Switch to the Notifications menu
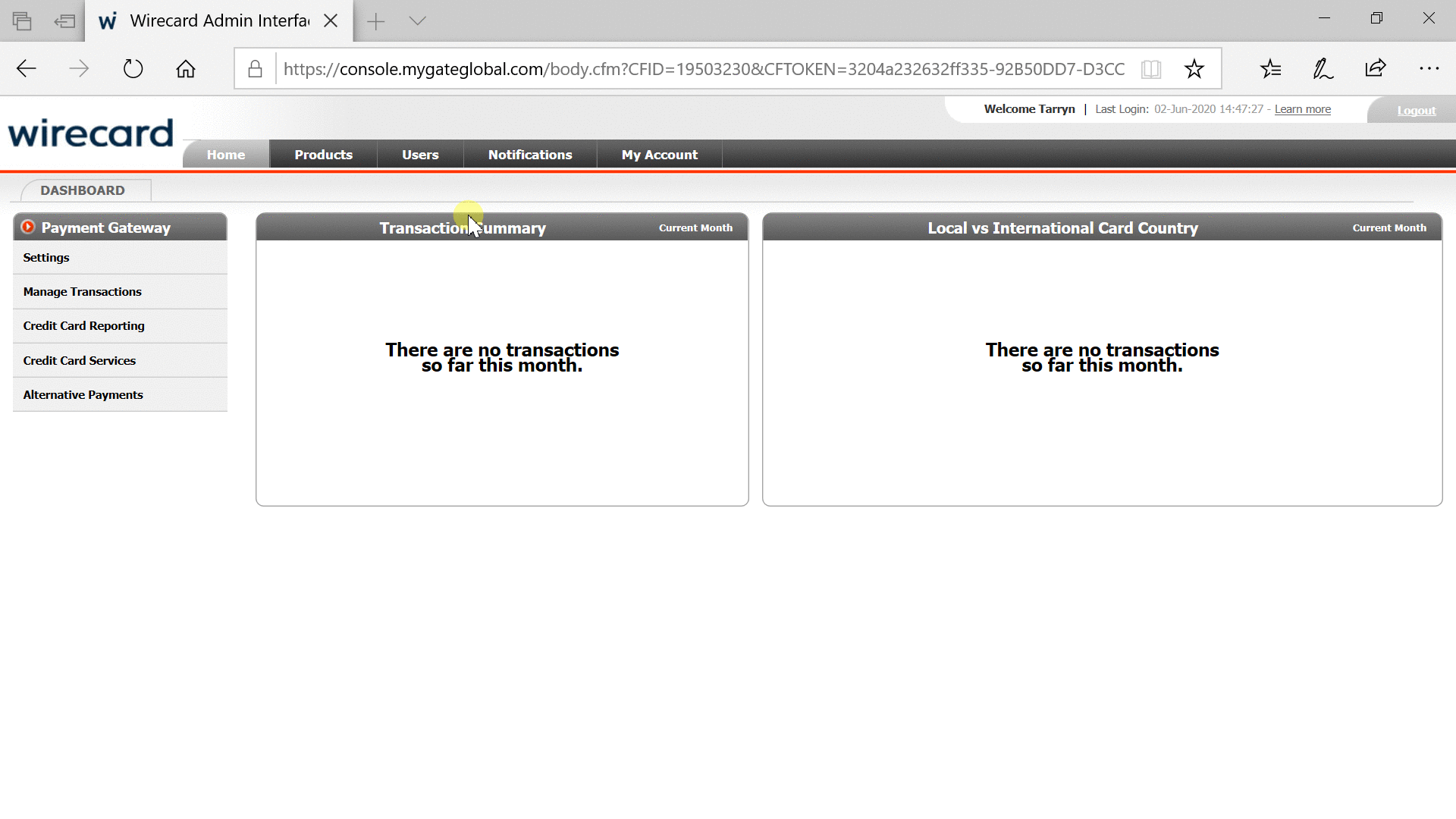1456x819 pixels. (530, 155)
